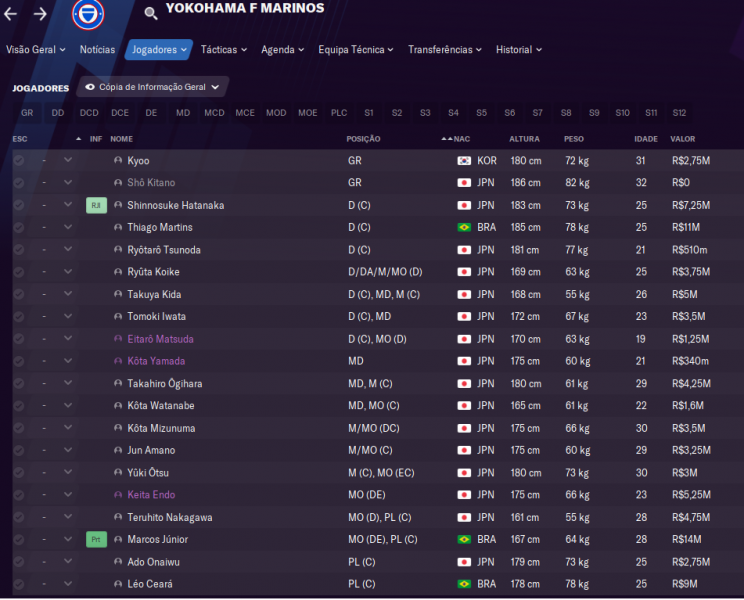Go to the Notícias tab
This screenshot has width=744, height=600.
[x=97, y=49]
